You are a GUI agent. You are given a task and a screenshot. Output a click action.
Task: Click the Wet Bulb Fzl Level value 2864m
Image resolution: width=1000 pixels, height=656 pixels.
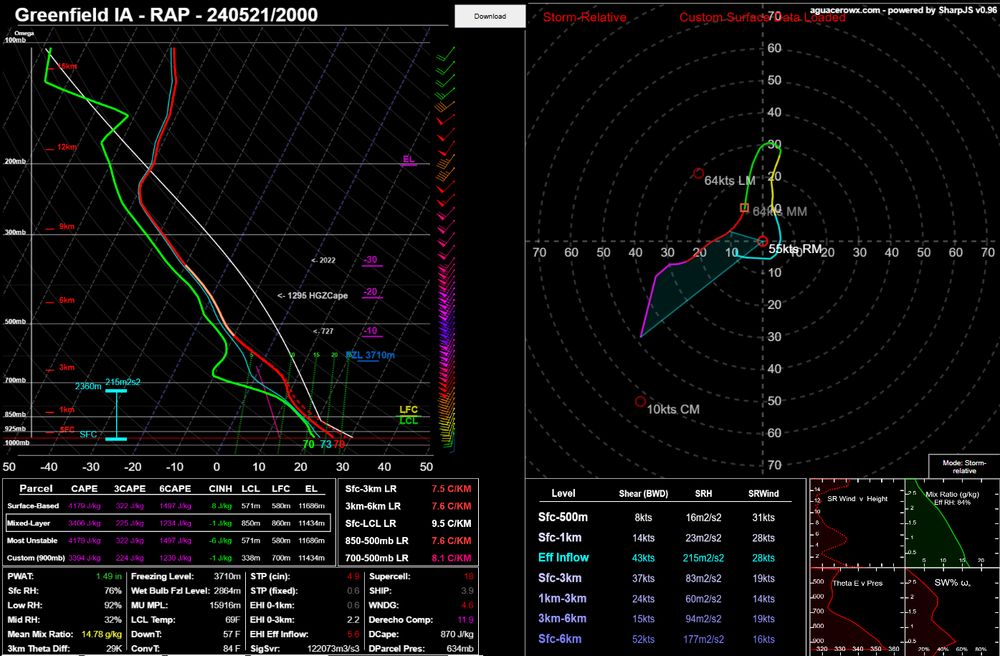tap(227, 591)
